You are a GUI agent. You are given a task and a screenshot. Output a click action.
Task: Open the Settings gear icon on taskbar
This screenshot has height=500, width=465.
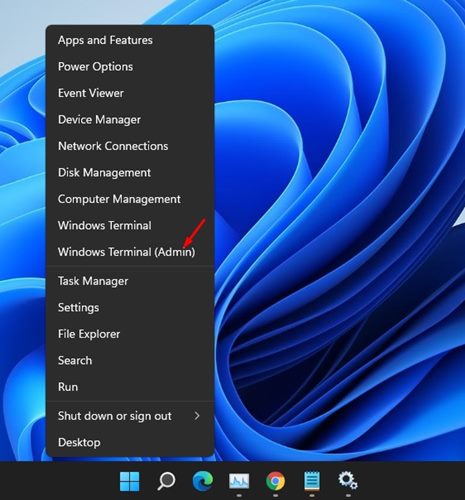(348, 481)
